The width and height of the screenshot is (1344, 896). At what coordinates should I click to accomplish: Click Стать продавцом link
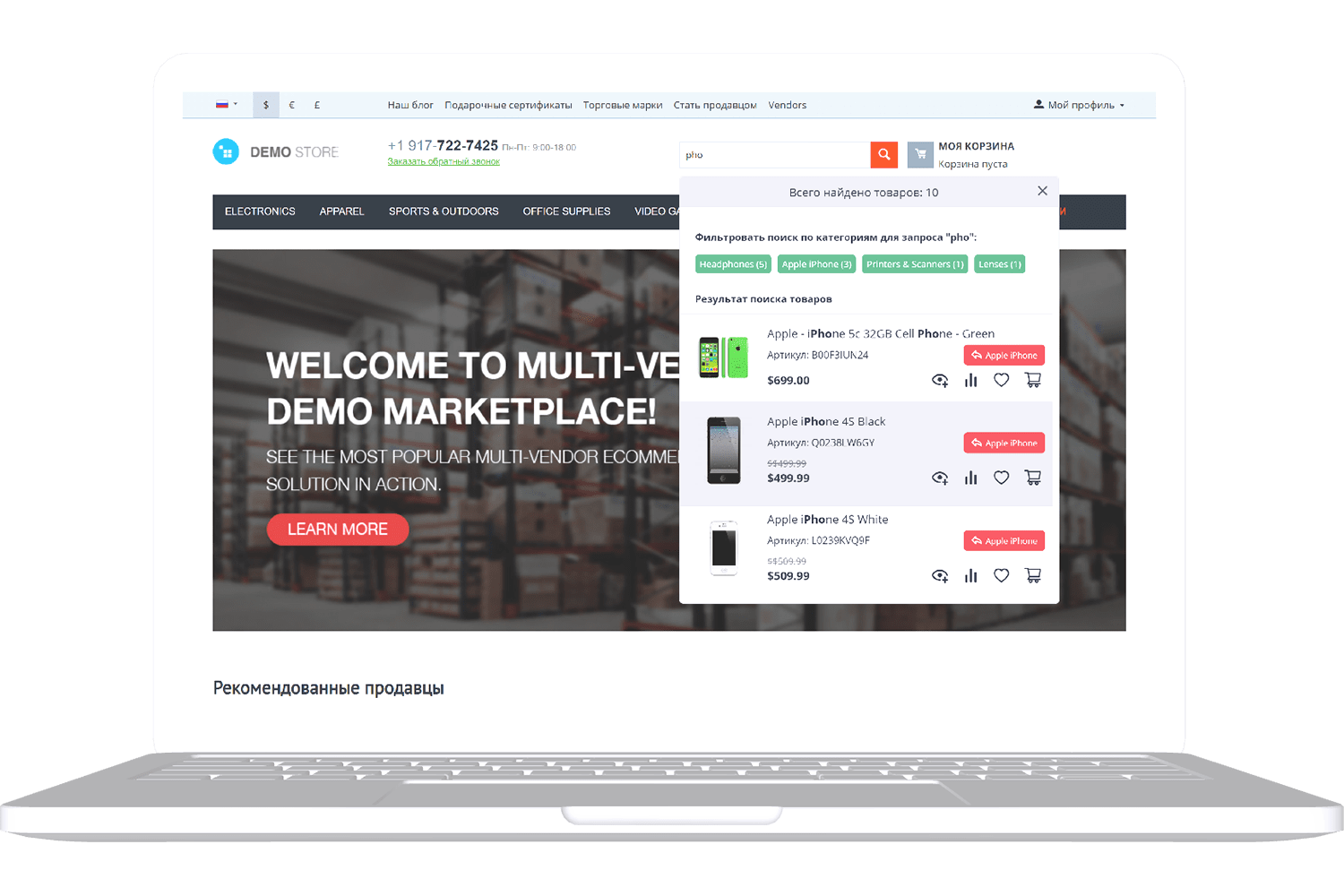tap(715, 105)
